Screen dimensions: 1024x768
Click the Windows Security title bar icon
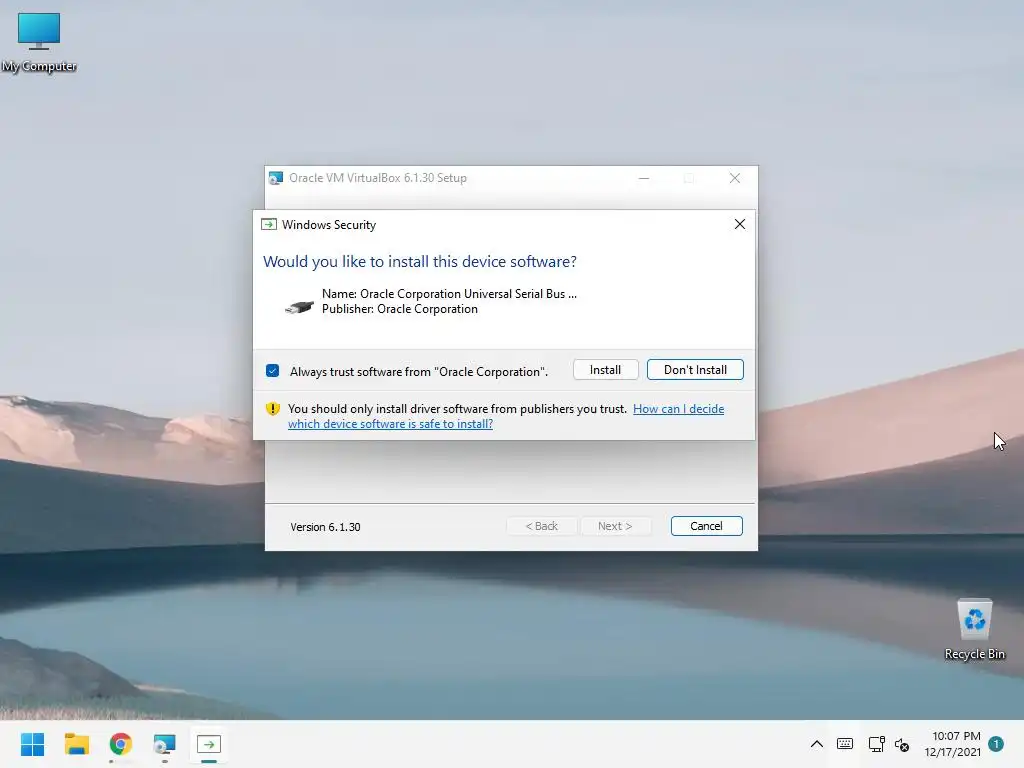(268, 224)
